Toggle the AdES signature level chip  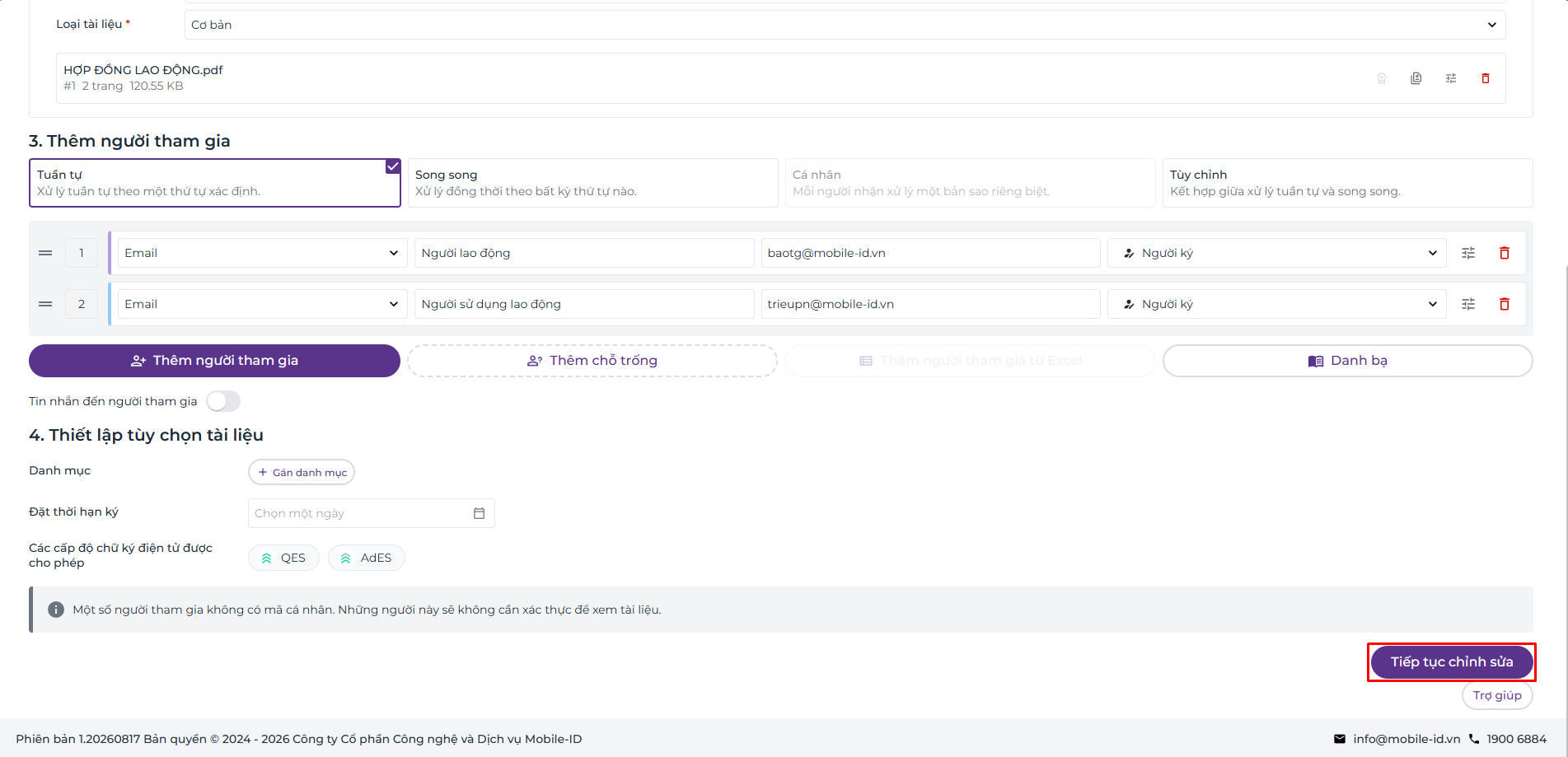coord(367,558)
